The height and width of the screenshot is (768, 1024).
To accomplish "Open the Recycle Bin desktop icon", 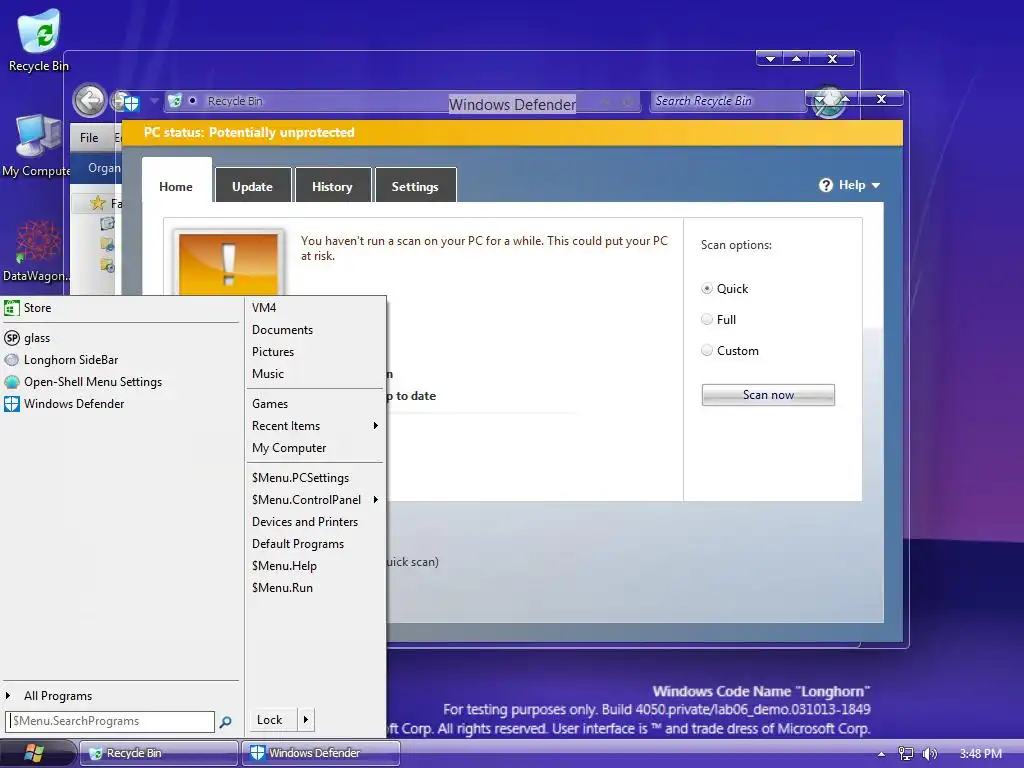I will pos(39,39).
